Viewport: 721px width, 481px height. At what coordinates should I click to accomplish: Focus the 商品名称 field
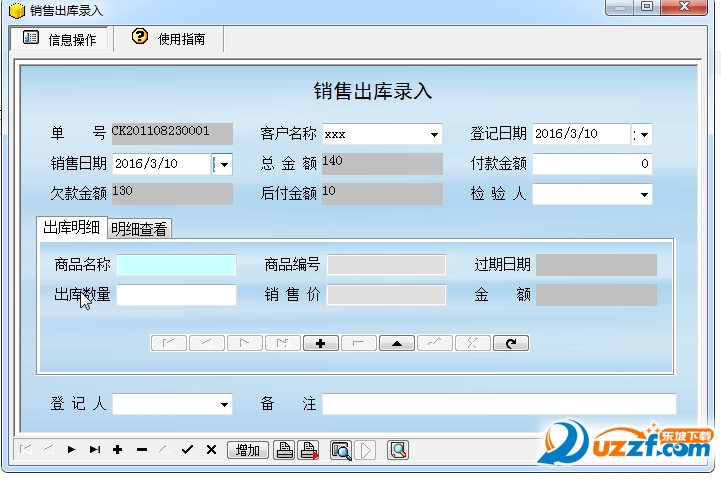[177, 265]
